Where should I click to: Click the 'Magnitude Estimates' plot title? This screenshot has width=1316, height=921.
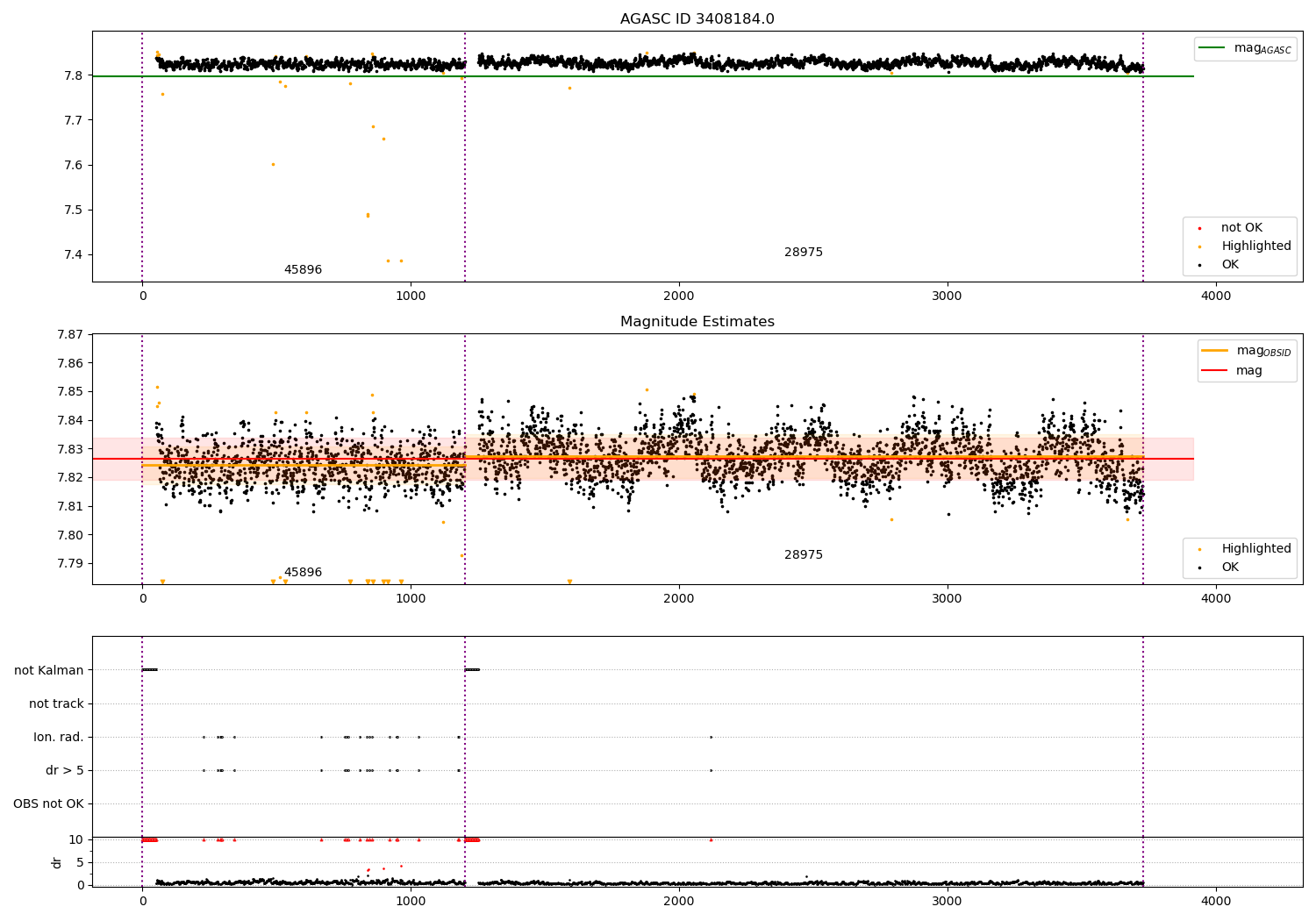point(697,322)
